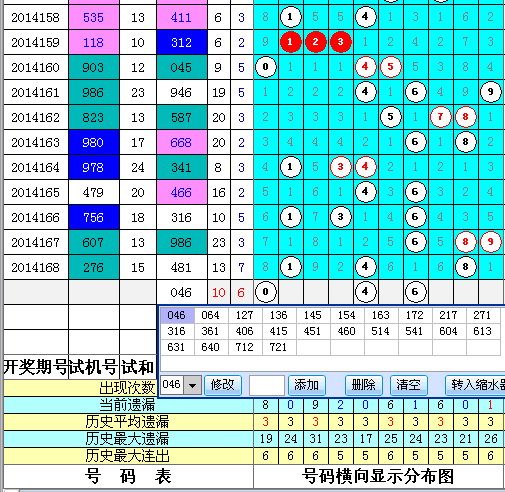Click red-outlined ball 5 in row 2014160
Image resolution: width=505 pixels, height=492 pixels.
[x=390, y=67]
